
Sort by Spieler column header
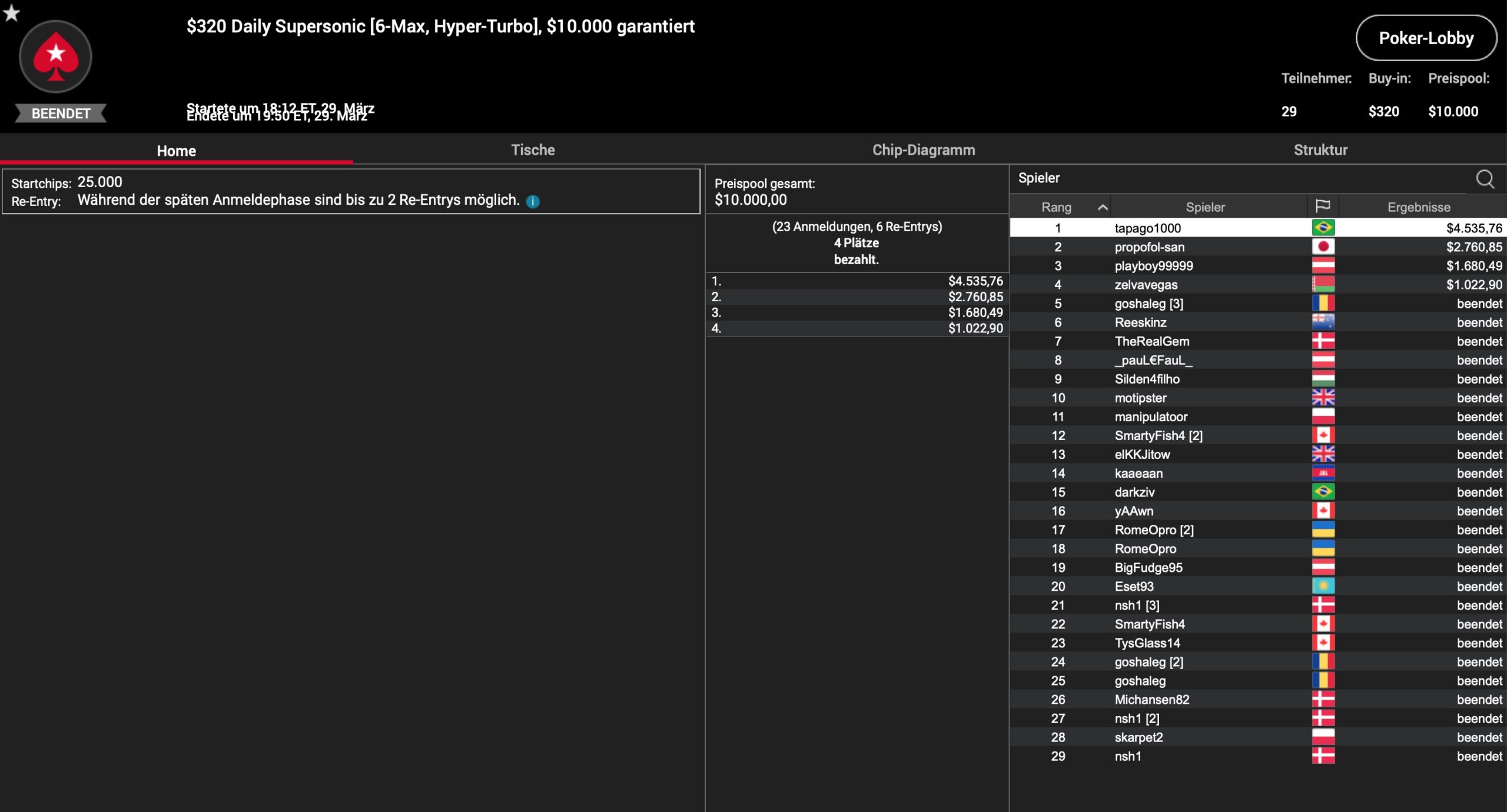coord(1204,207)
